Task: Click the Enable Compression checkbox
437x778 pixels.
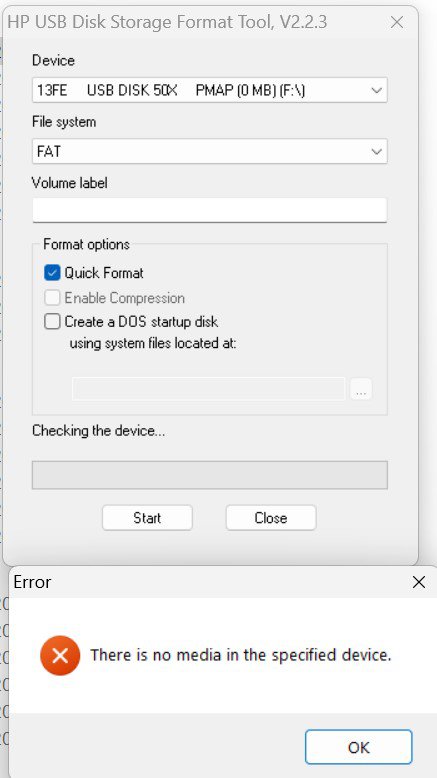Action: point(52,298)
